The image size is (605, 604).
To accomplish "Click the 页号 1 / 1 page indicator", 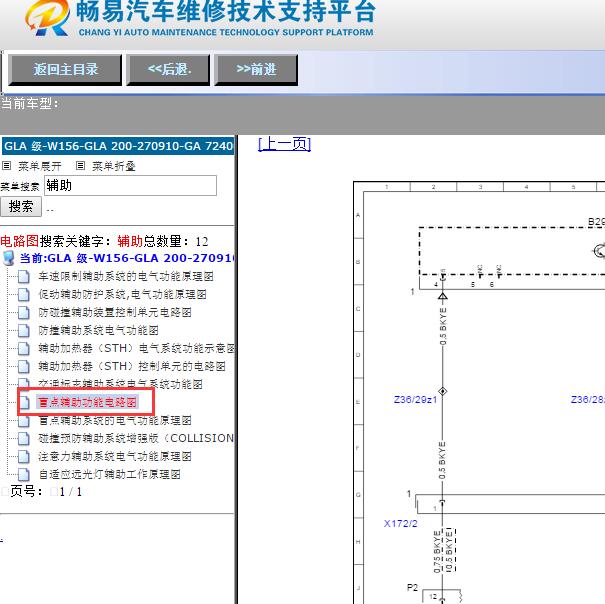I will point(46,492).
